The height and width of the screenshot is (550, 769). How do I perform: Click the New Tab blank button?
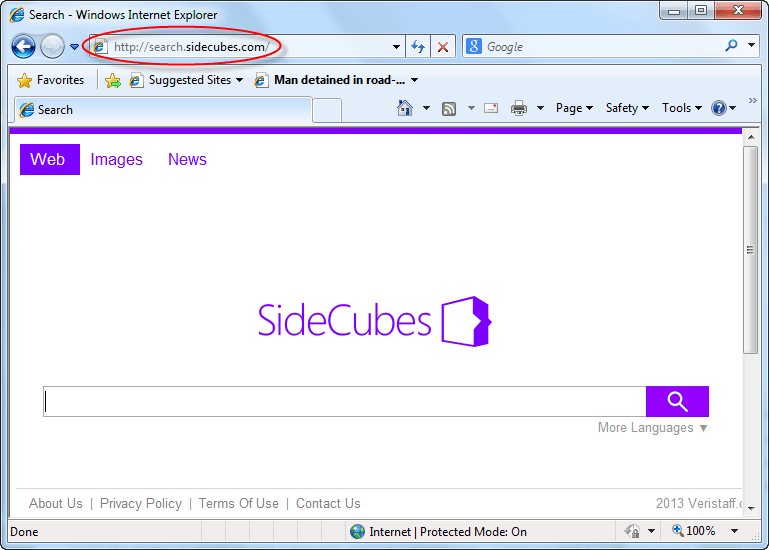(x=327, y=110)
